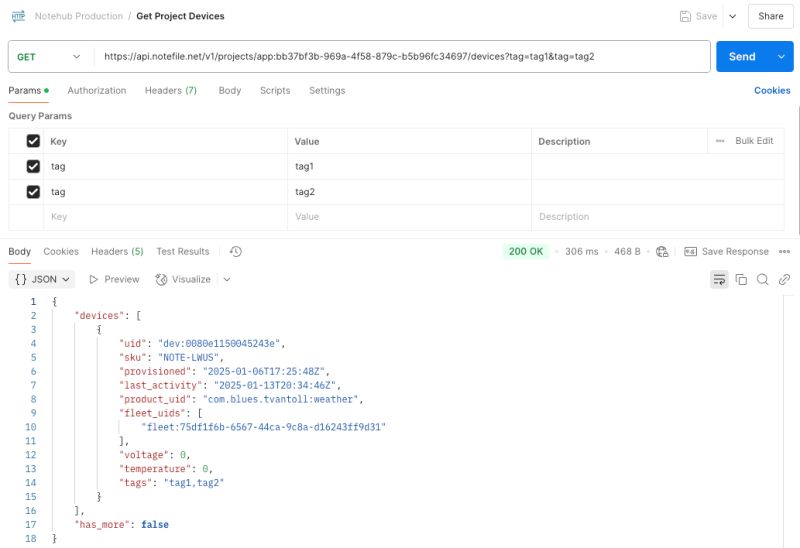Uncheck the tag1 query param checkbox
Image resolution: width=800 pixels, height=548 pixels.
(33, 167)
